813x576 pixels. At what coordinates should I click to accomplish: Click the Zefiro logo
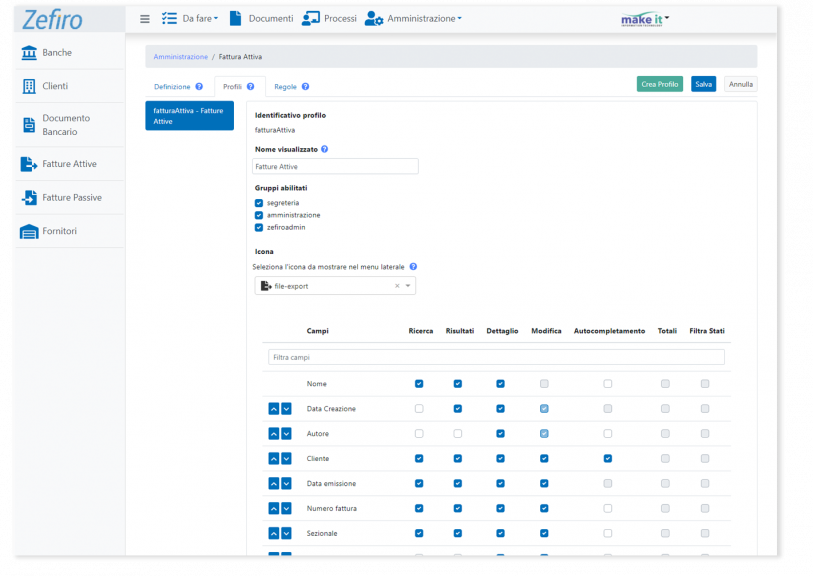52,20
